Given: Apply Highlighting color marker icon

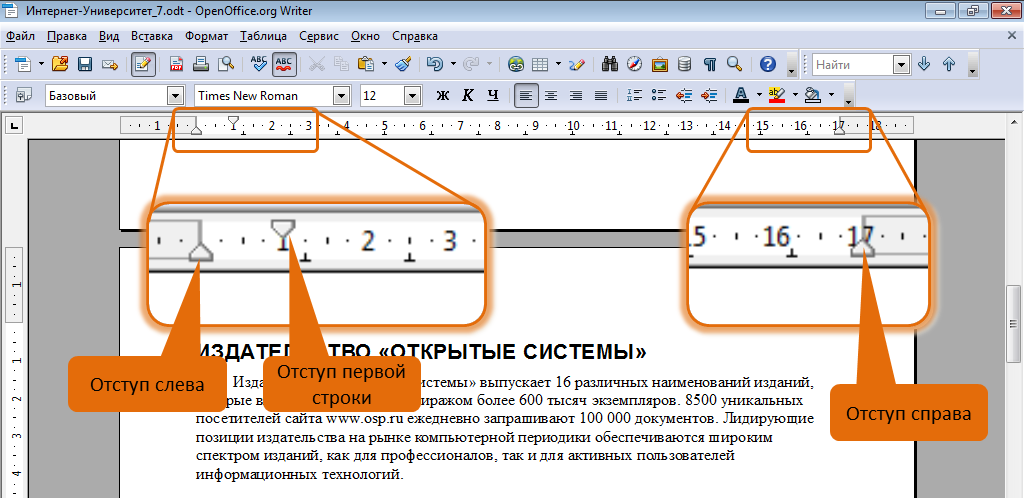Looking at the screenshot, I should (776, 96).
